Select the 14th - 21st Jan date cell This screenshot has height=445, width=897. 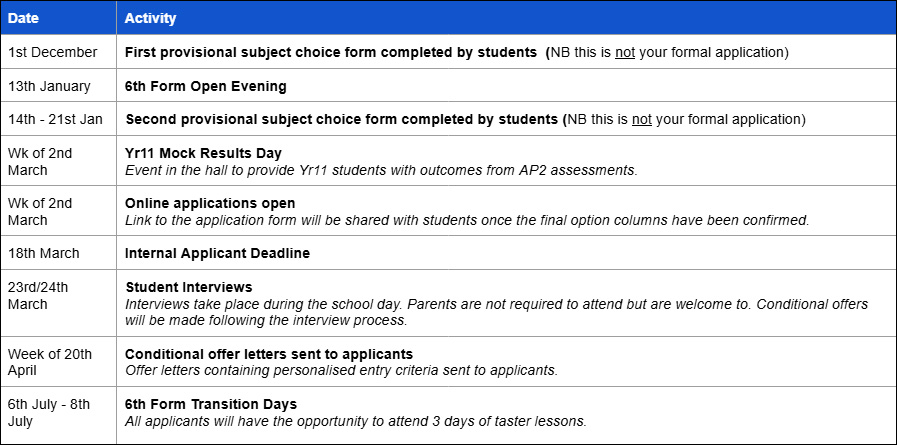pyautogui.click(x=58, y=119)
